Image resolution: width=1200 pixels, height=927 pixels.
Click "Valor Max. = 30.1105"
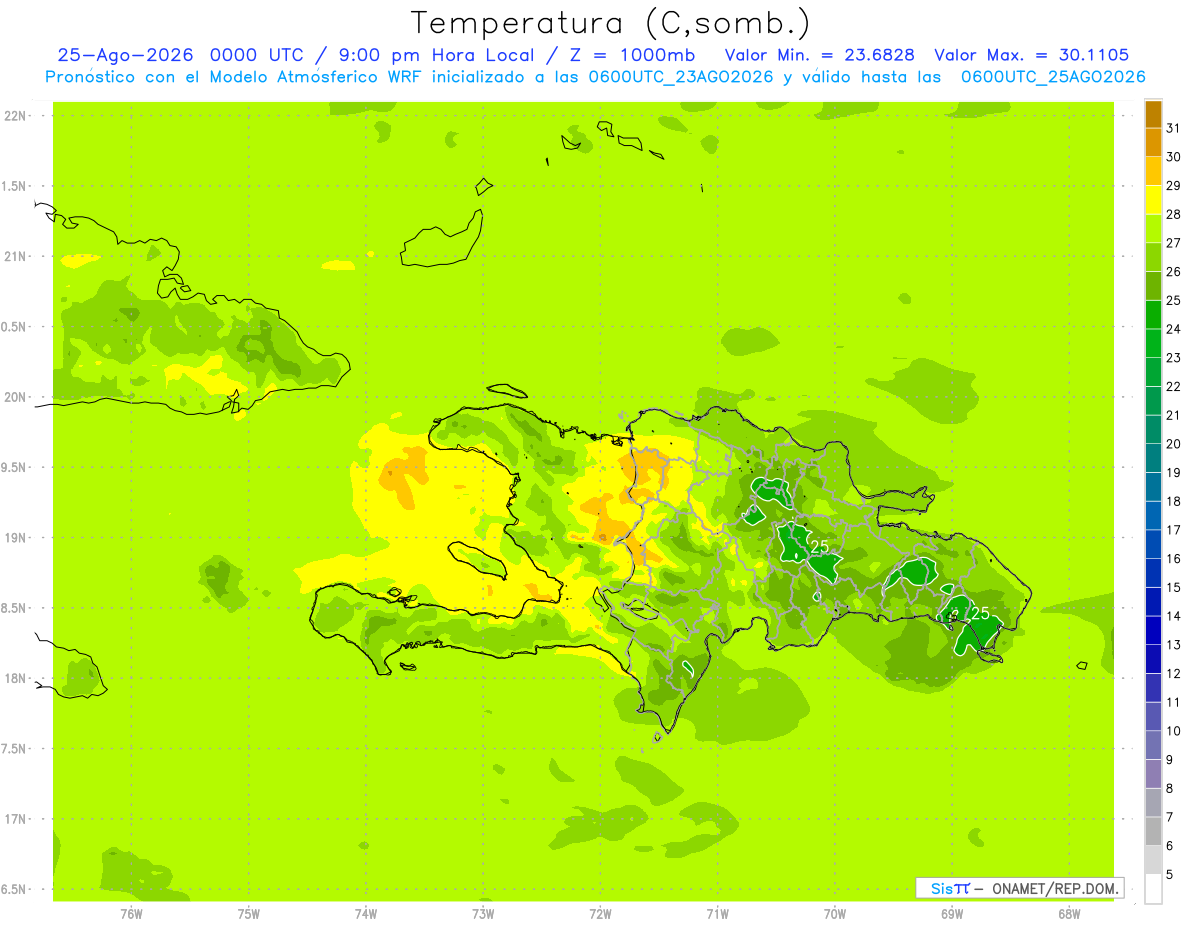pos(1031,55)
